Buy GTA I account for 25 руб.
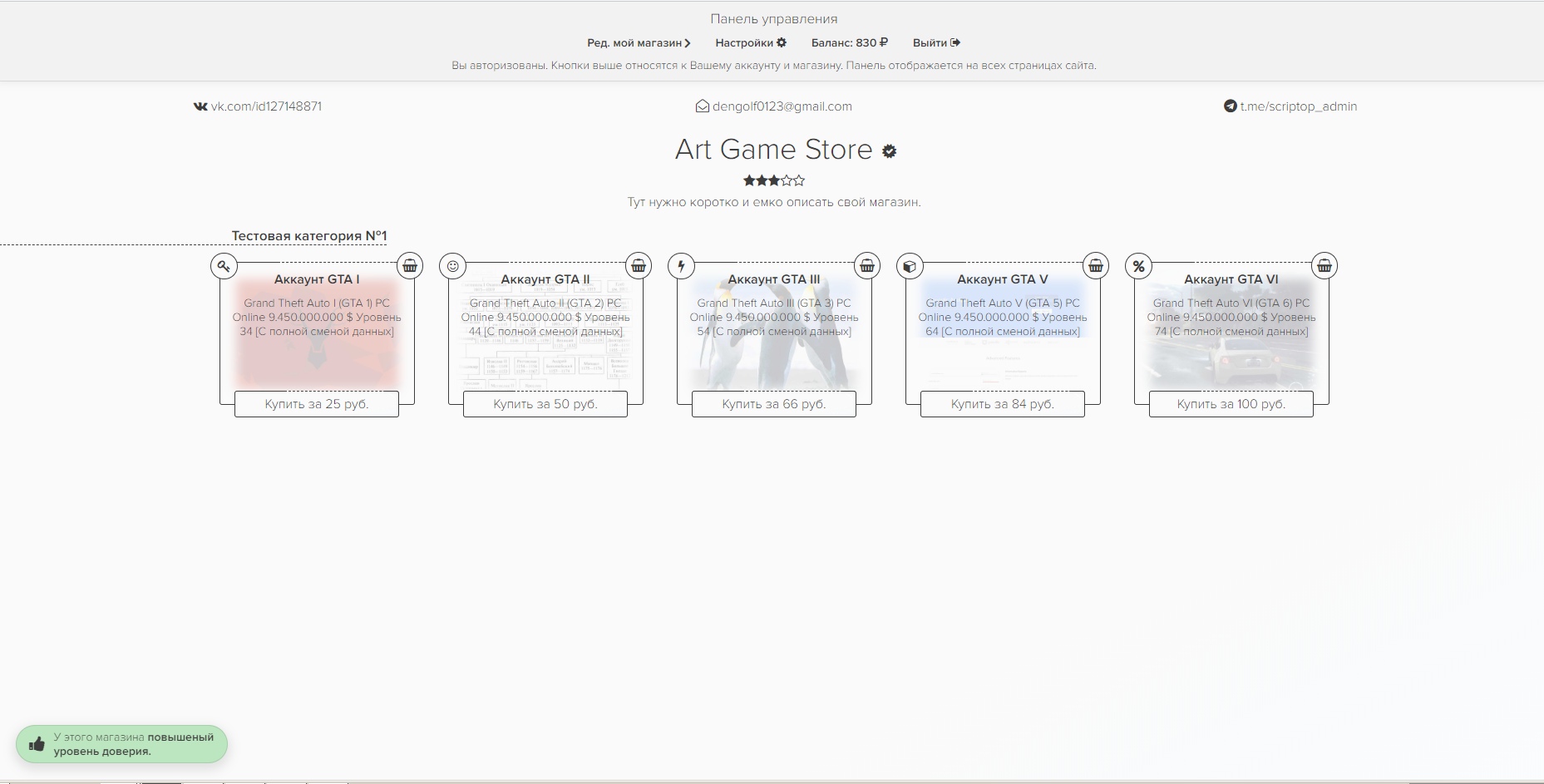Viewport: 1544px width, 784px height. click(x=317, y=404)
